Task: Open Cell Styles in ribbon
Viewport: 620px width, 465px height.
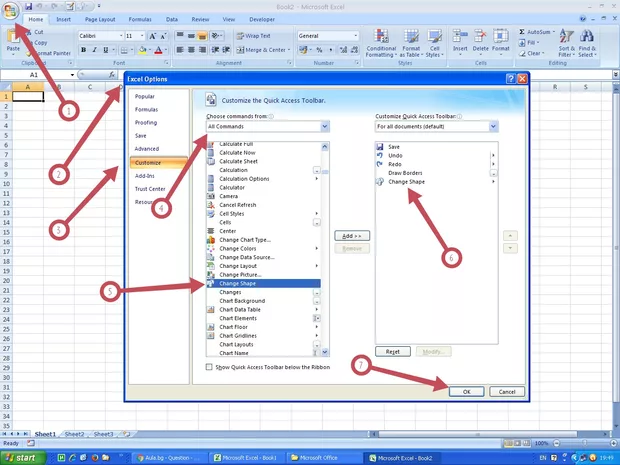Action: click(435, 43)
